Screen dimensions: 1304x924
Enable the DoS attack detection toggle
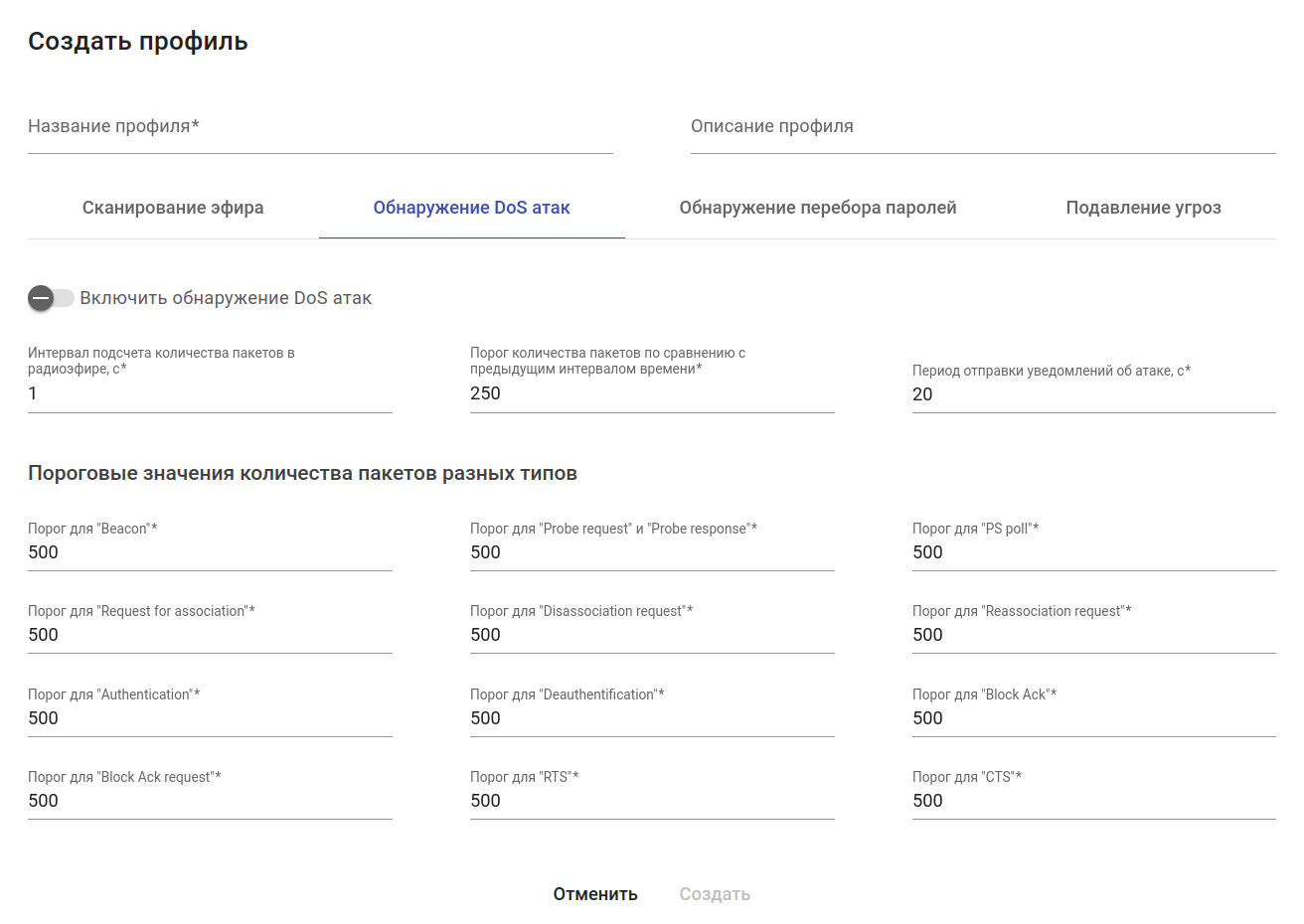pyautogui.click(x=51, y=298)
